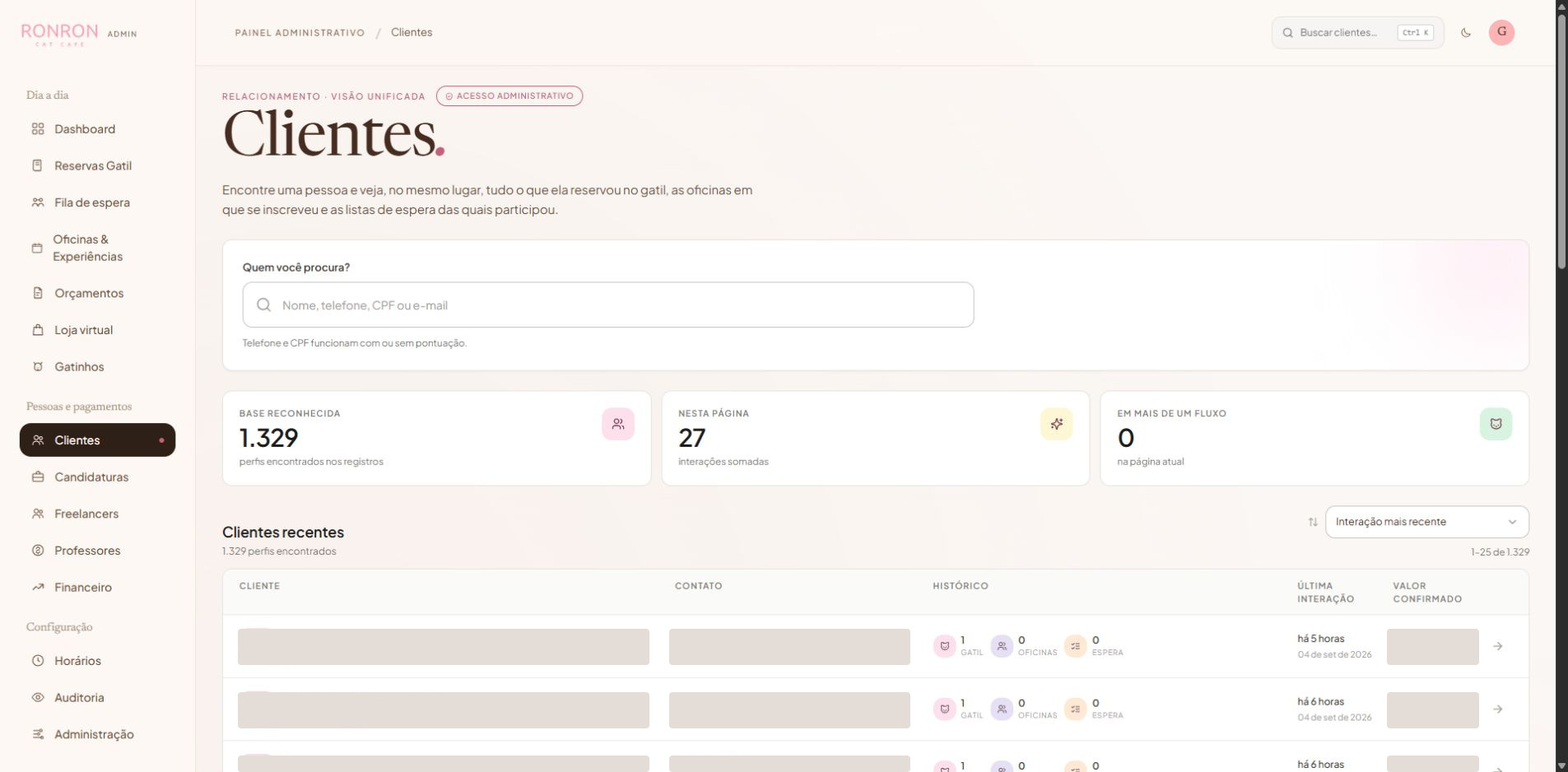Click the green cat icon on Em Mais de Um Fluxo card
1568x772 pixels.
[x=1496, y=424]
